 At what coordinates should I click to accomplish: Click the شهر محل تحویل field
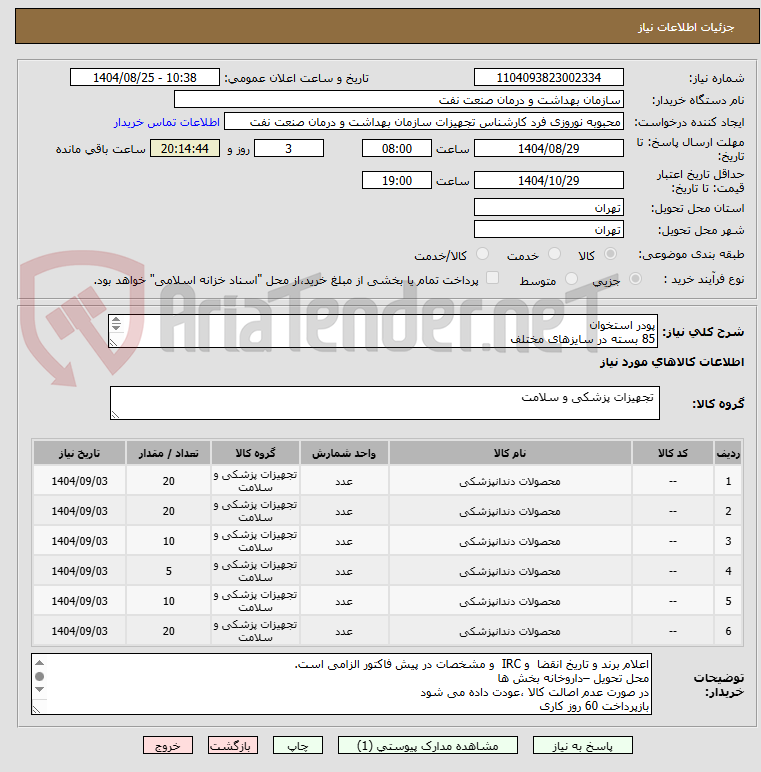549,229
